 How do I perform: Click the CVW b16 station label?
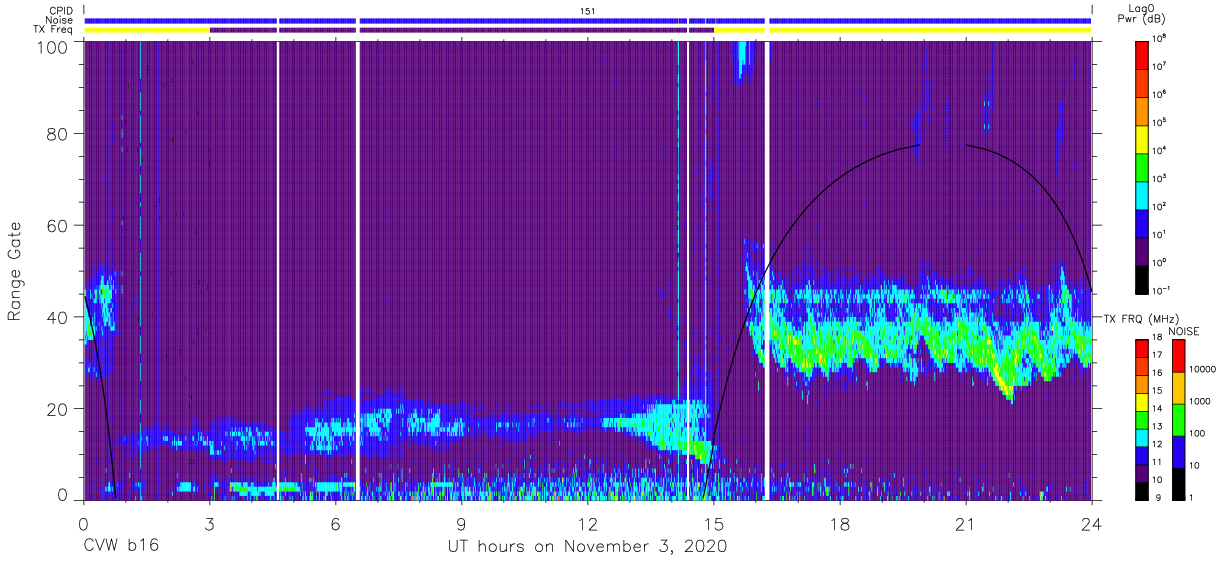[121, 546]
